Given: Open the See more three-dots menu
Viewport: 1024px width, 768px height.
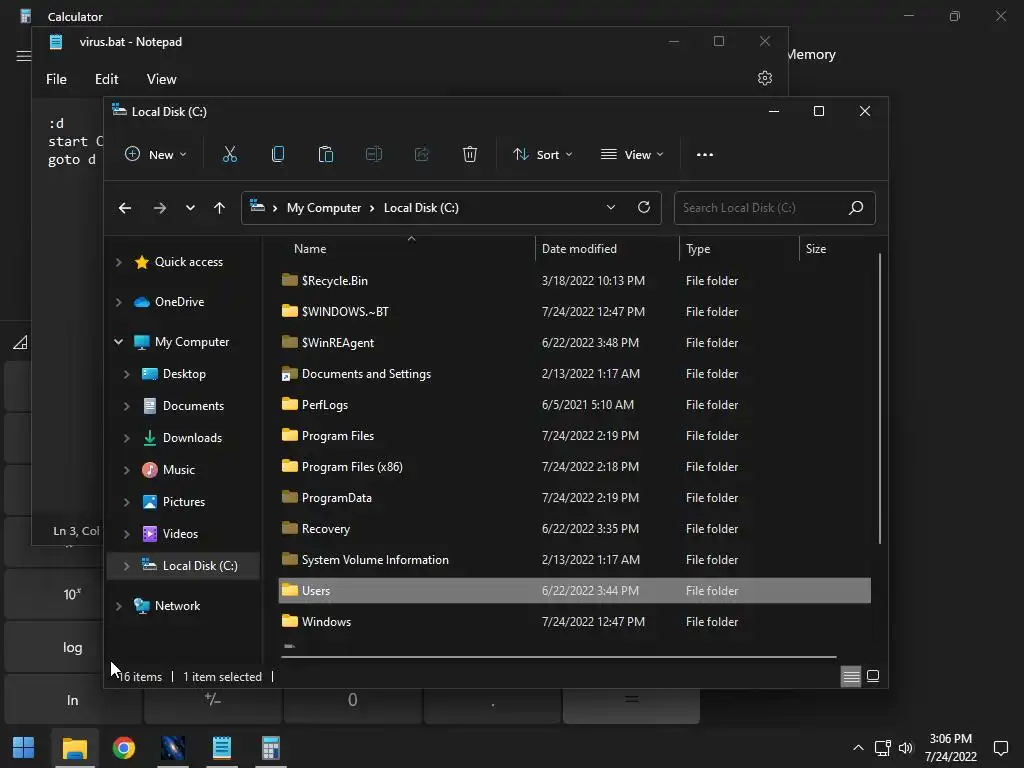Looking at the screenshot, I should coord(705,155).
